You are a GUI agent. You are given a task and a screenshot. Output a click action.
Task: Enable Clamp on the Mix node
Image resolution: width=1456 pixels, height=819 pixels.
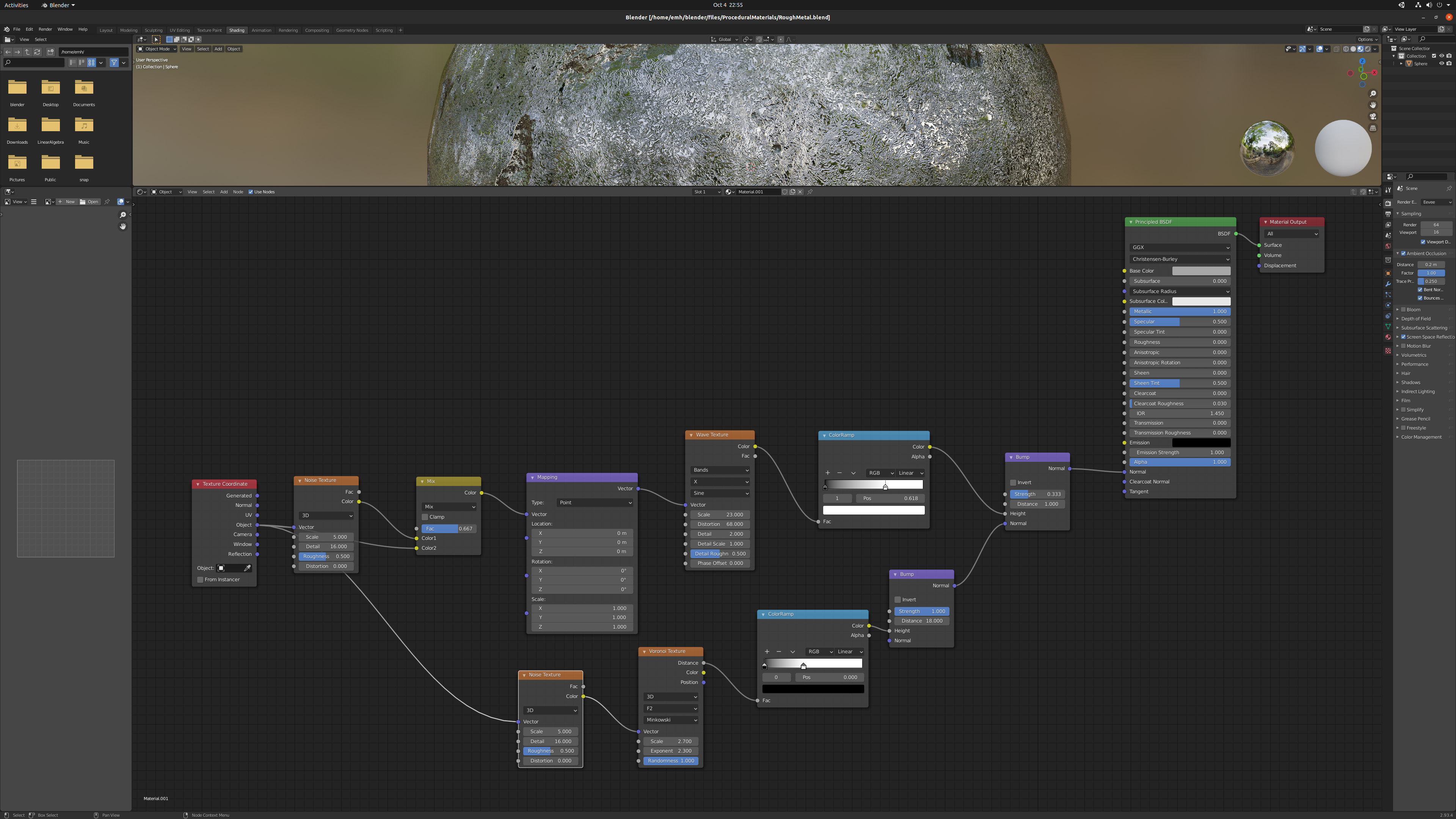(425, 517)
